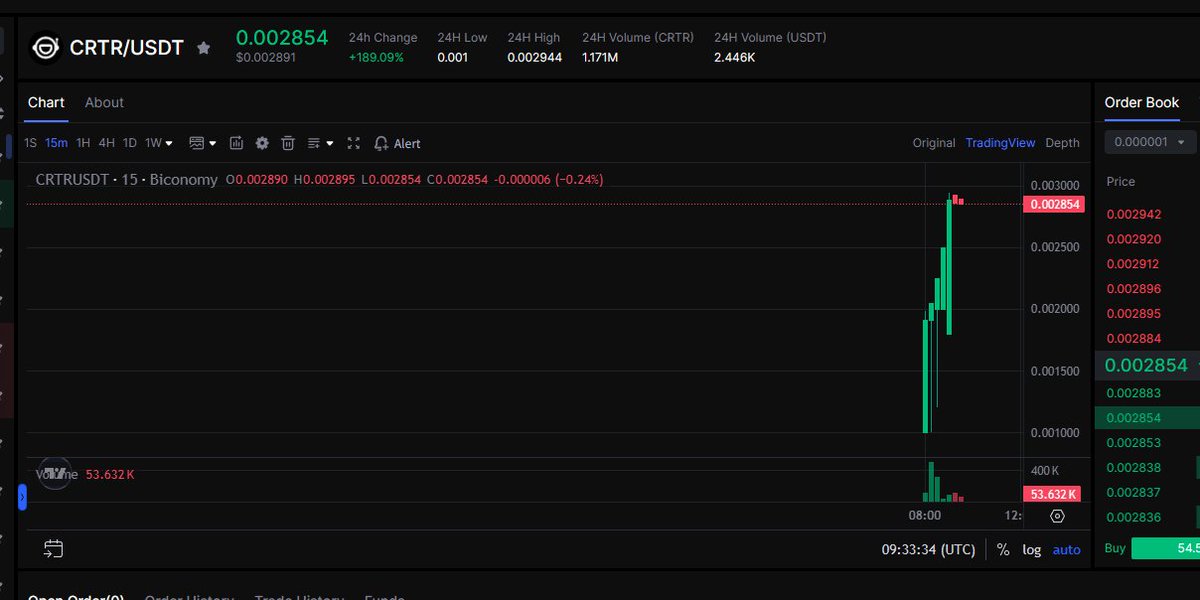The width and height of the screenshot is (1200, 600).
Task: Select the 1D timeframe
Action: click(x=130, y=143)
